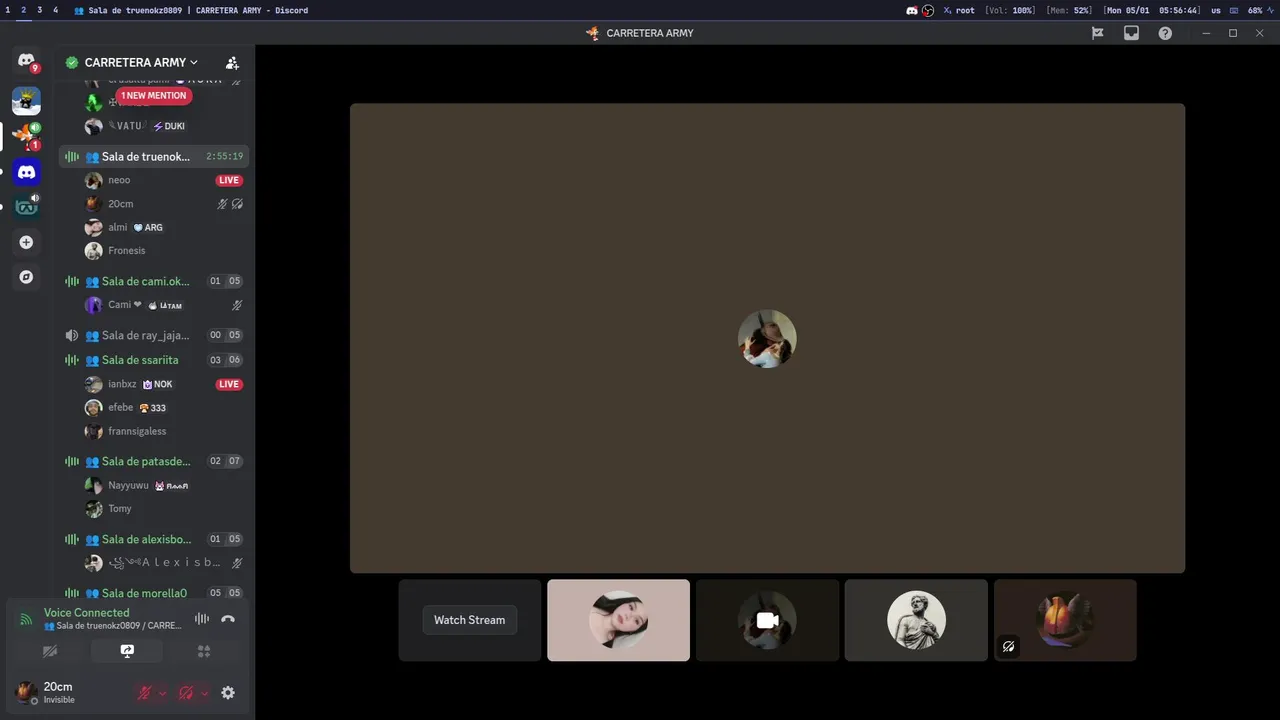Click the Discord tray icon in top bar
The image size is (1280, 720).
[911, 10]
